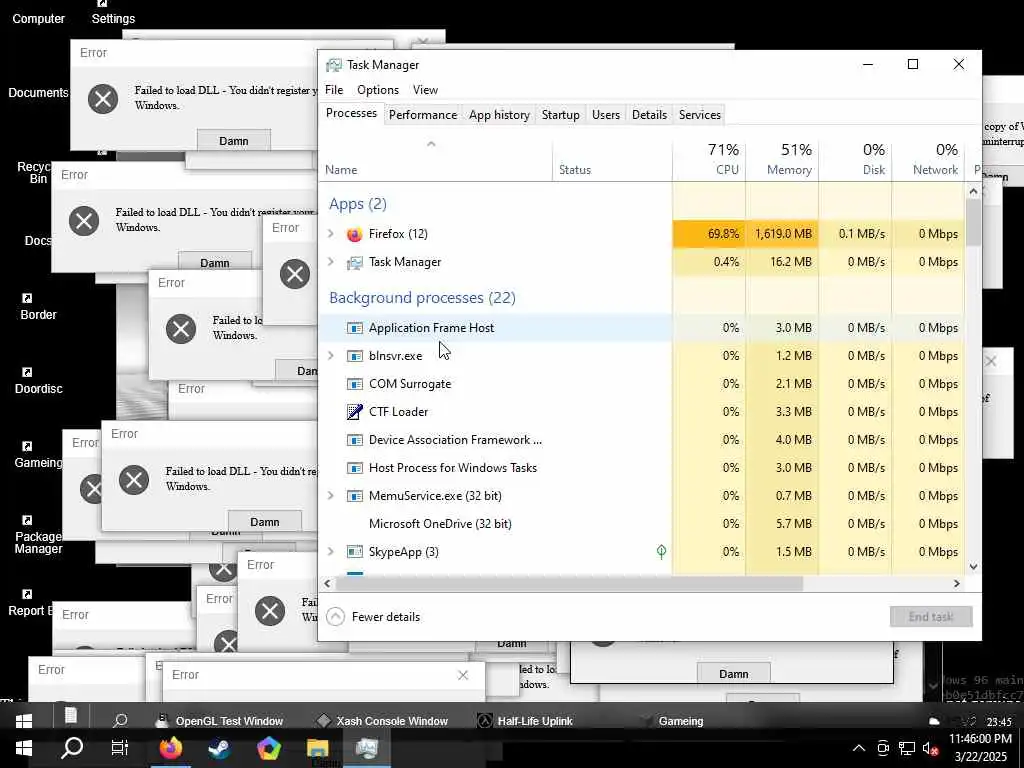1024x768 pixels.
Task: Switch to the Details tab
Action: (x=649, y=115)
